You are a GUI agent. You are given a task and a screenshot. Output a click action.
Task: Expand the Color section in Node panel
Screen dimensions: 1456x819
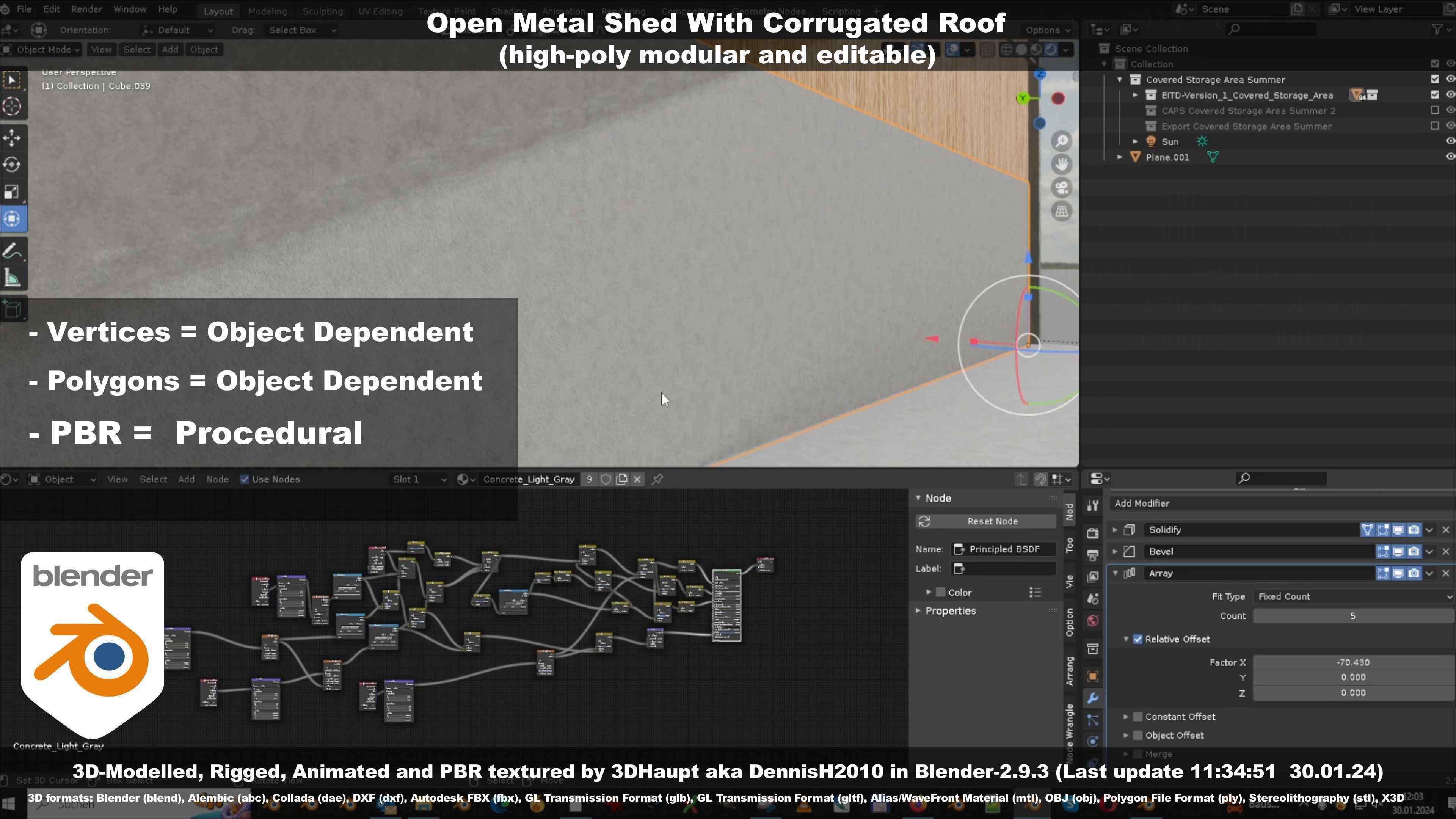pos(929,592)
